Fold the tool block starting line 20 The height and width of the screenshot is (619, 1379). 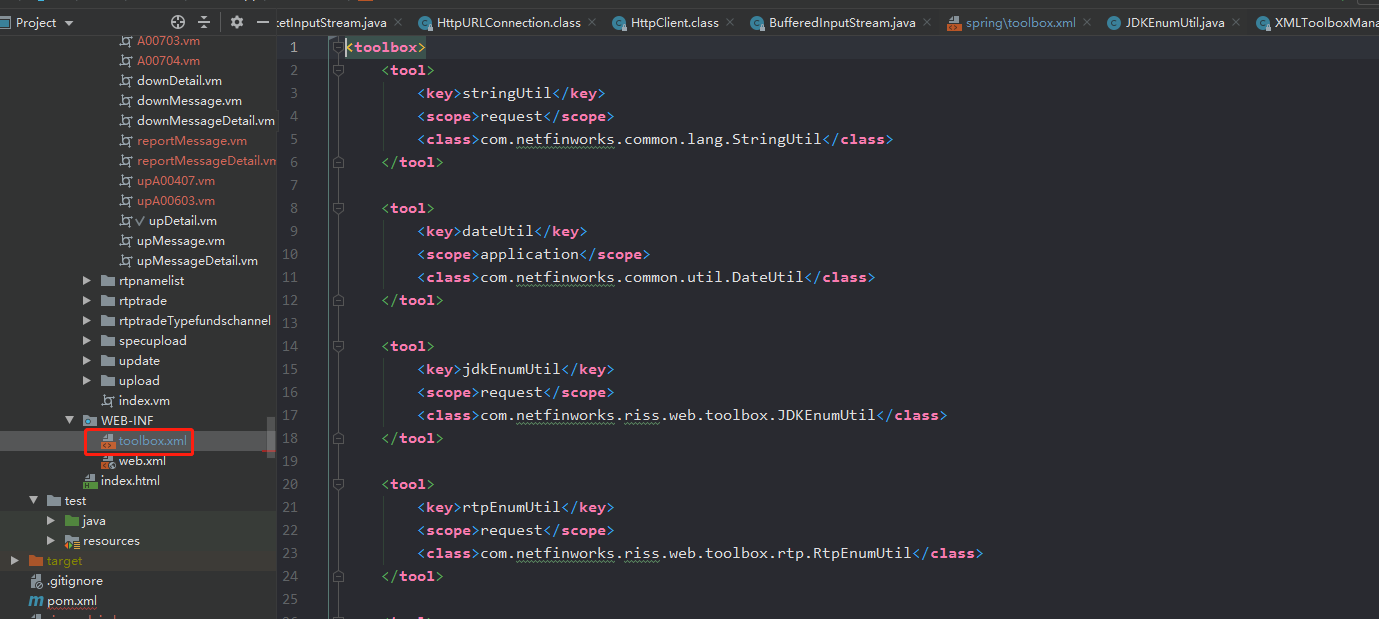[x=338, y=484]
